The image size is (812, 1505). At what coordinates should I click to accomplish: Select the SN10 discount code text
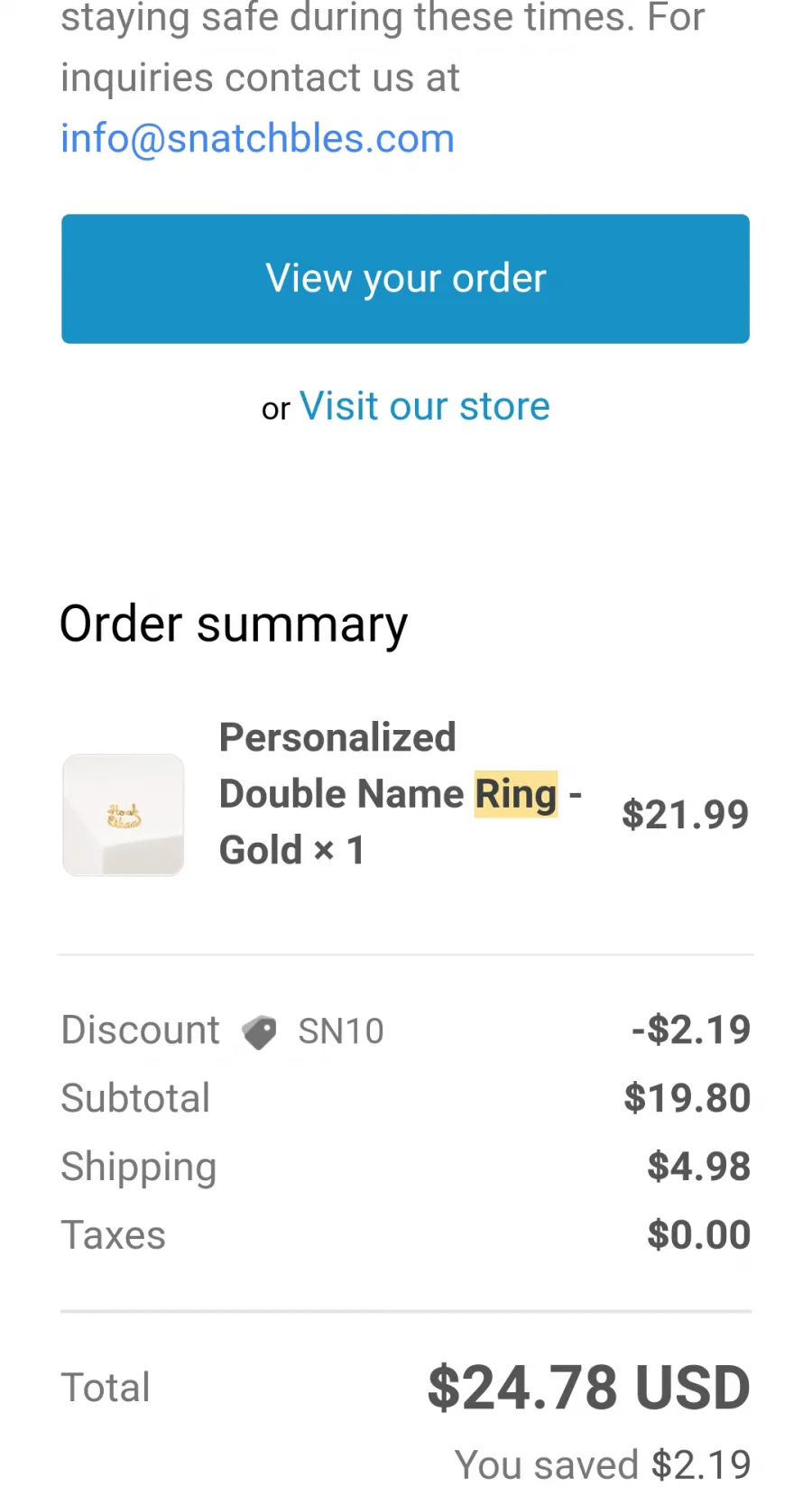click(341, 1031)
